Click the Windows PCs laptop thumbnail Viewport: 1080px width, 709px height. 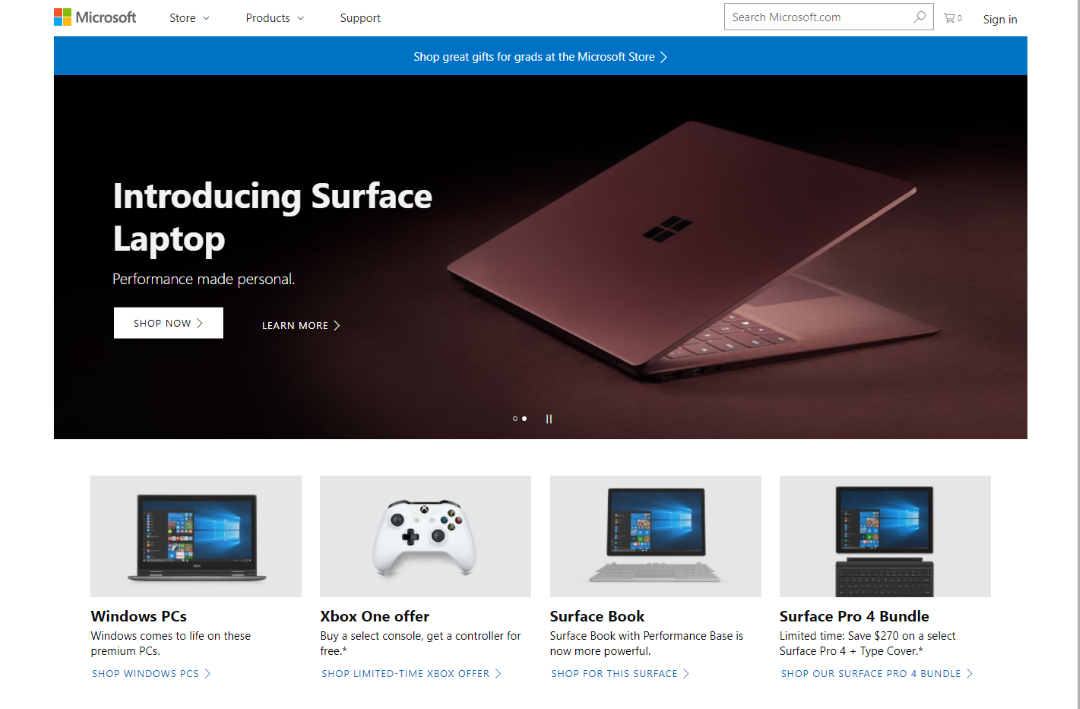(x=196, y=536)
